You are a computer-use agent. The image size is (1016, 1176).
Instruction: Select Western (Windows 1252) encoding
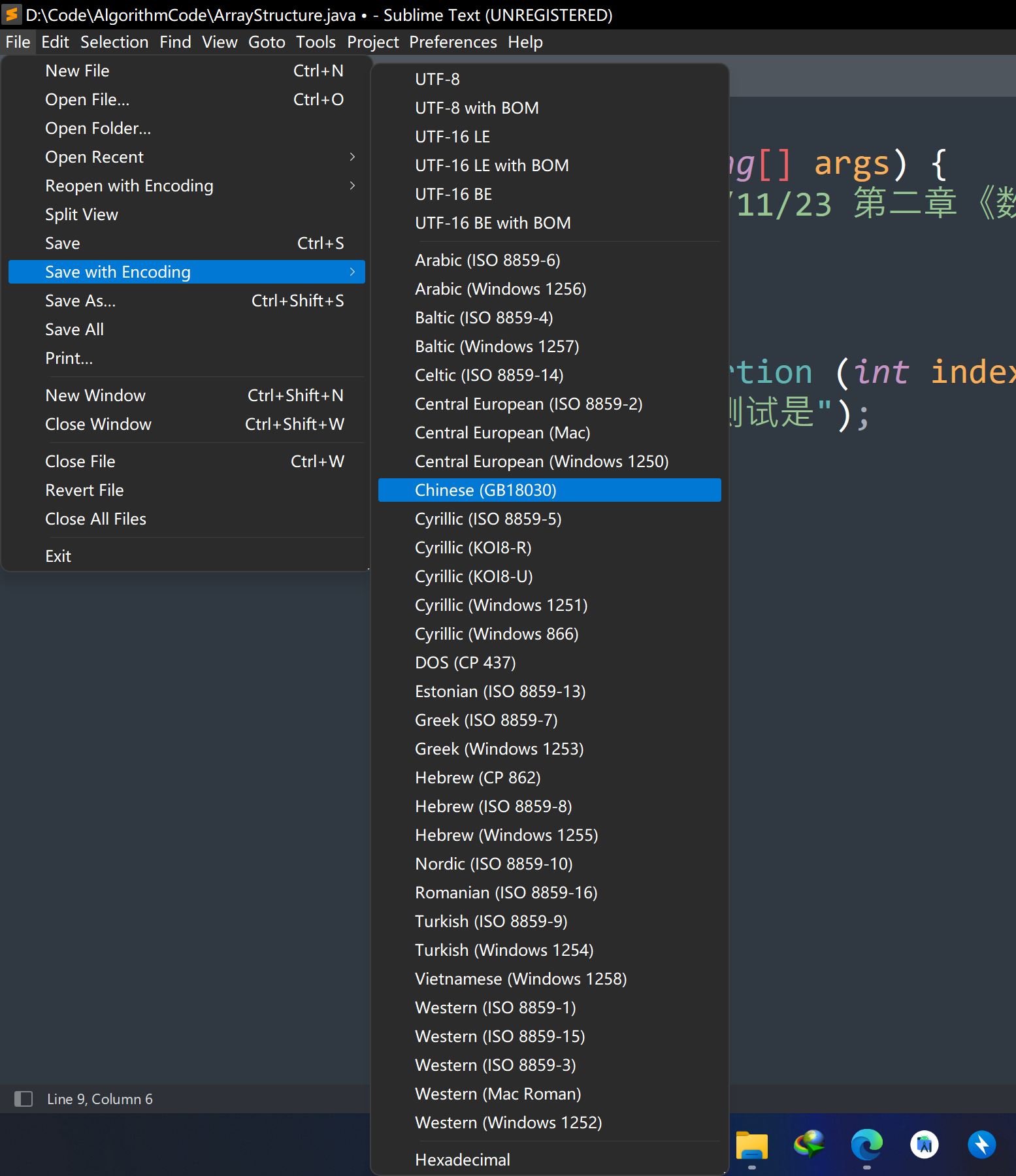tap(549, 1122)
